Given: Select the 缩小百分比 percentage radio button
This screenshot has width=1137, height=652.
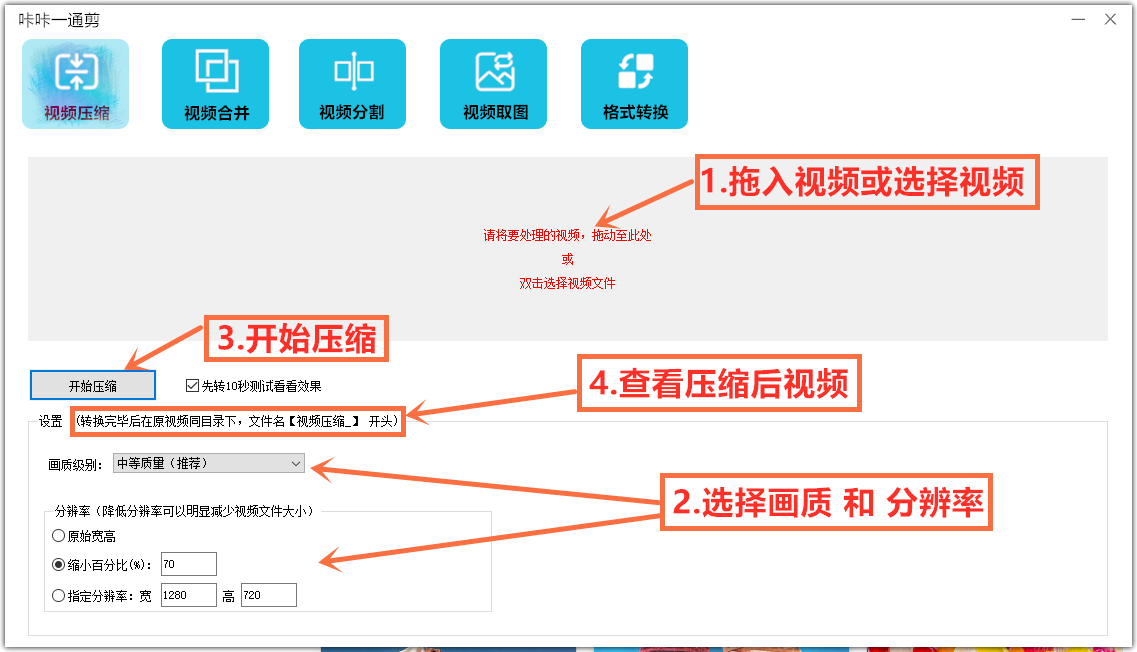Looking at the screenshot, I should 61,563.
